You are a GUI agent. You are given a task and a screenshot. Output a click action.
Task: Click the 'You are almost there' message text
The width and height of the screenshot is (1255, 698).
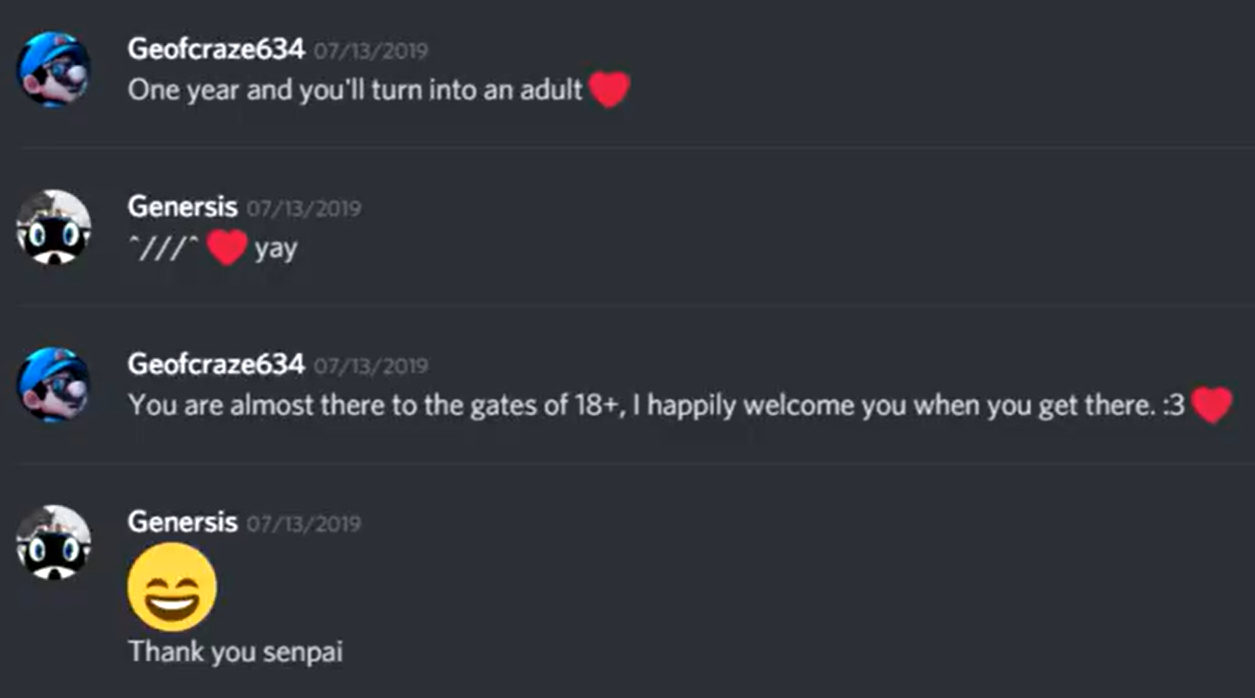[x=656, y=405]
